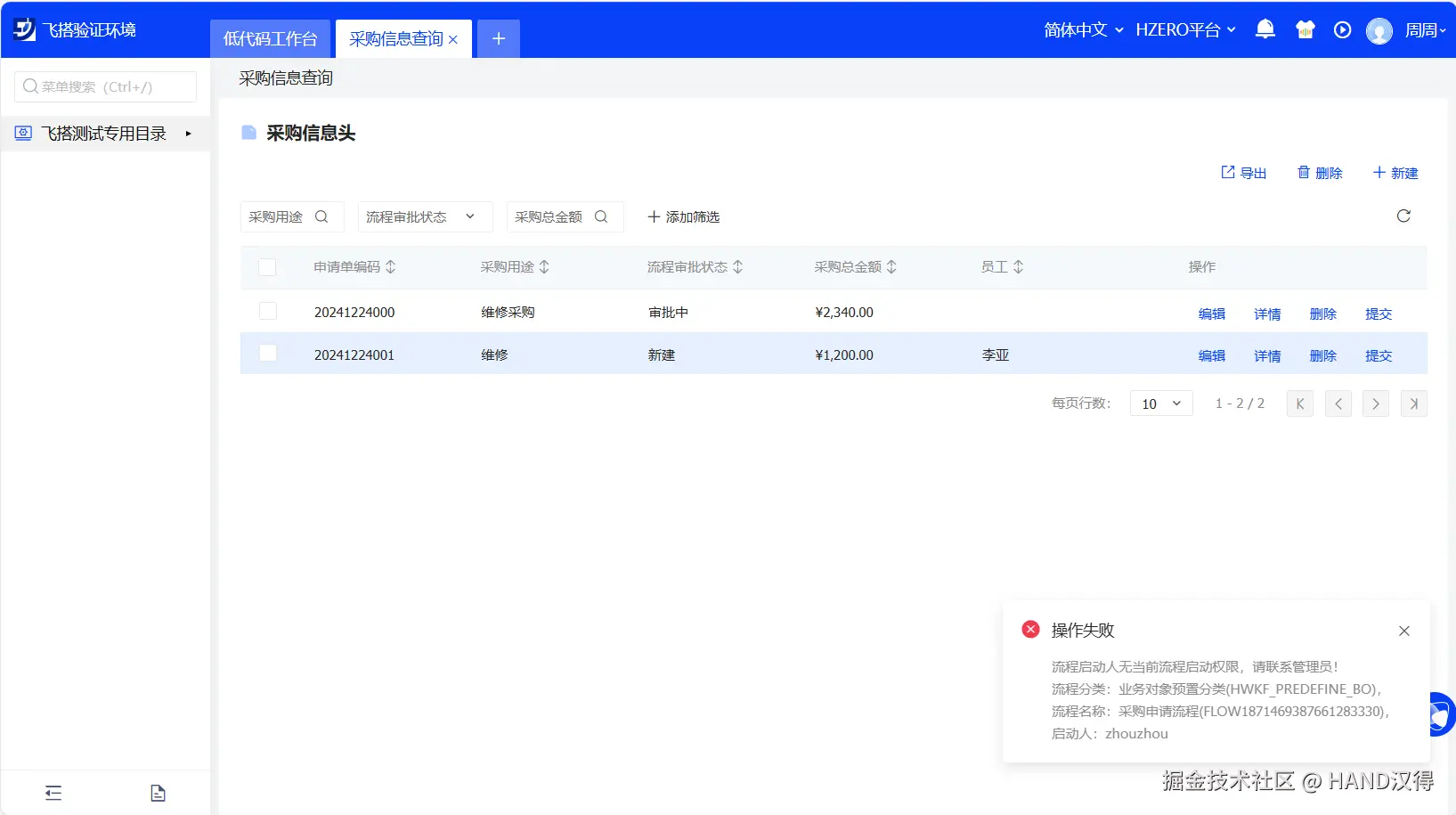Click the ¥2,340.00 amount cell
1456x815 pixels.
[844, 313]
